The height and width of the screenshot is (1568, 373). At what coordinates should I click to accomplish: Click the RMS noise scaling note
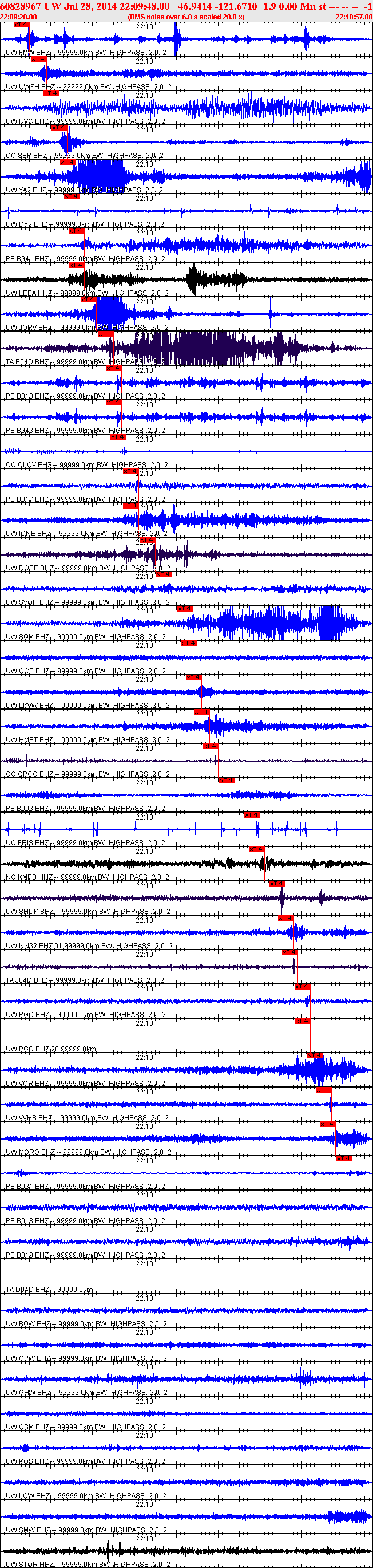(x=186, y=17)
